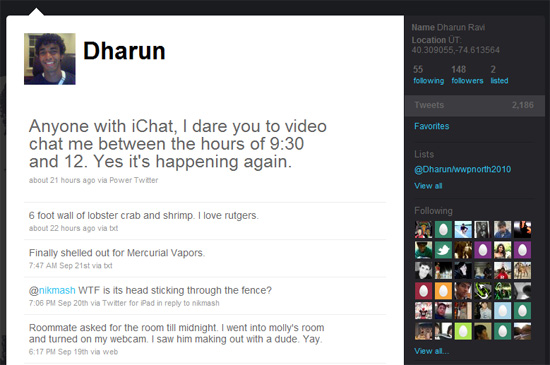Open the 'about 21 hours ago' timestamp
The image size is (550, 365).
tap(62, 180)
